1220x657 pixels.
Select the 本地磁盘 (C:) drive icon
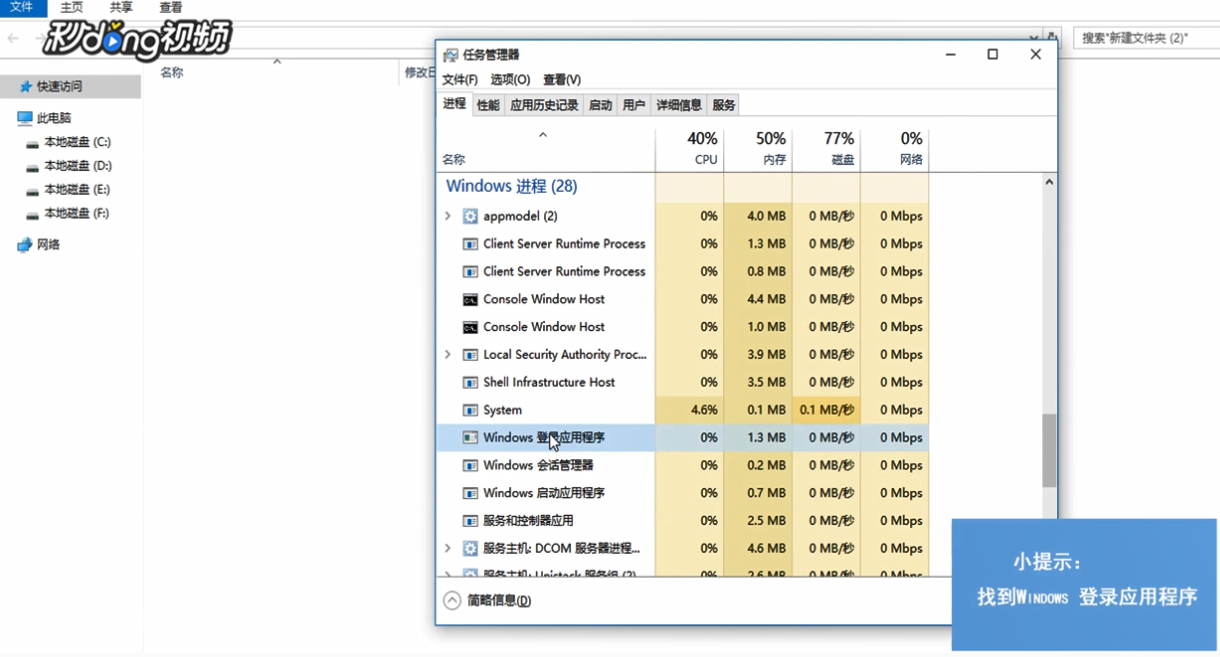[x=35, y=142]
